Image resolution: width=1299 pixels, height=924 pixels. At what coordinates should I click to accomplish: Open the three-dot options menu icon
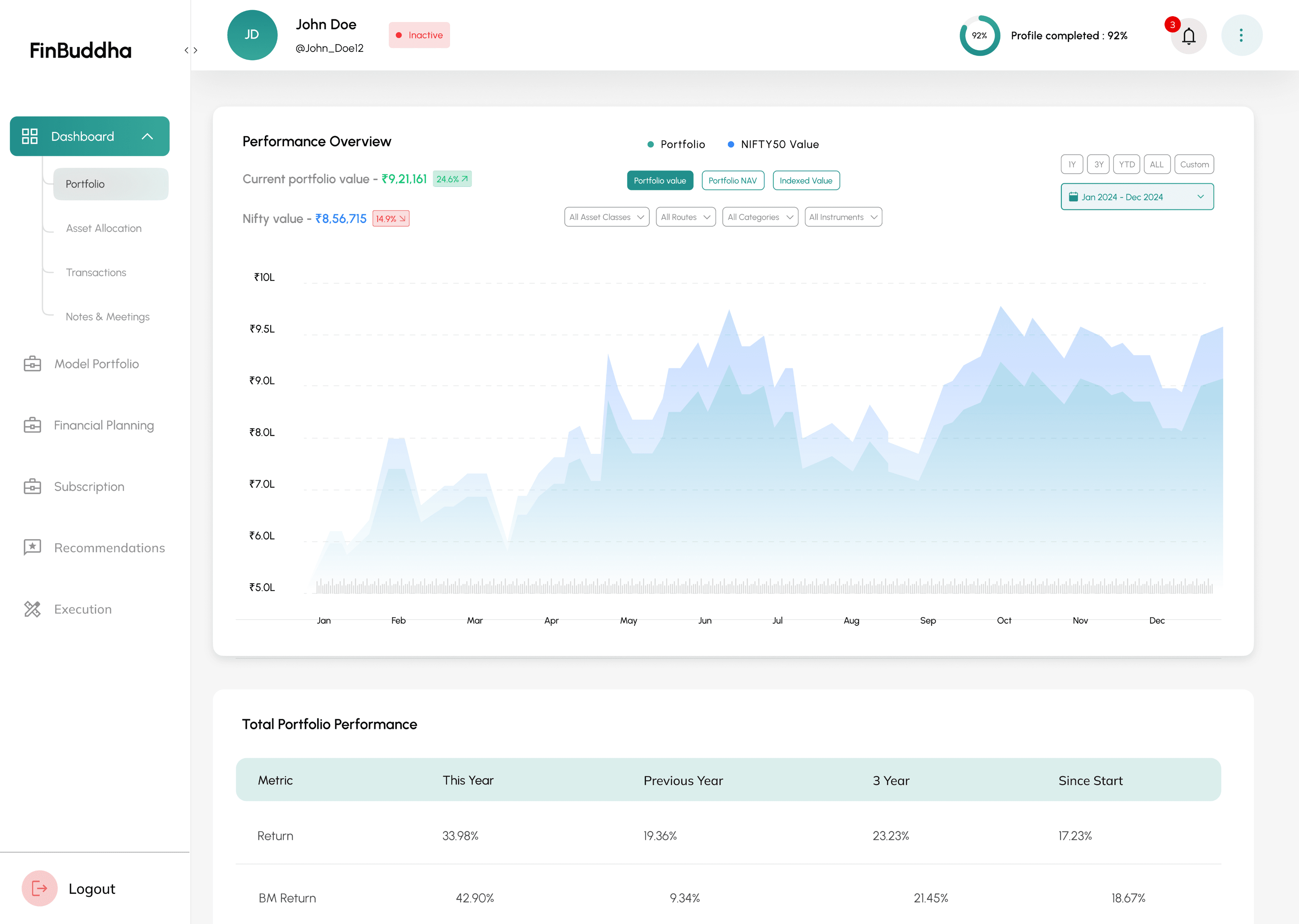tap(1241, 35)
